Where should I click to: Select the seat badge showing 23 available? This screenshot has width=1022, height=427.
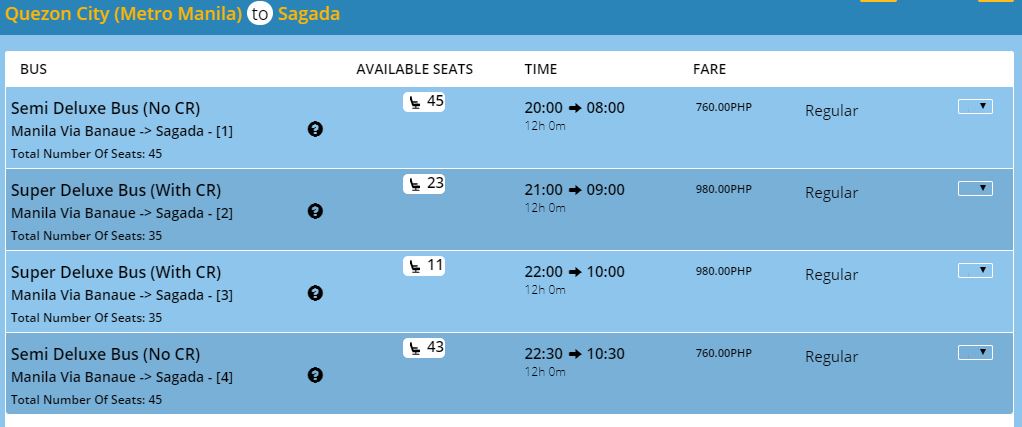pyautogui.click(x=424, y=184)
